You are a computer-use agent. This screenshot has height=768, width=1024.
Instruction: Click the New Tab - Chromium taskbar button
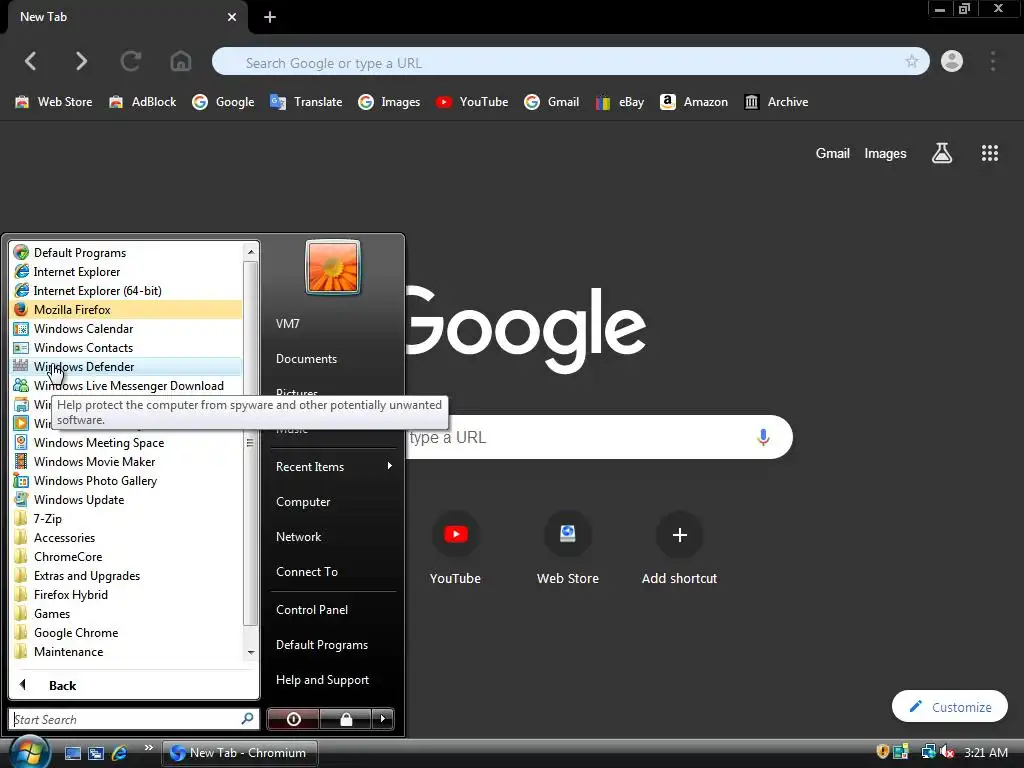(239, 753)
